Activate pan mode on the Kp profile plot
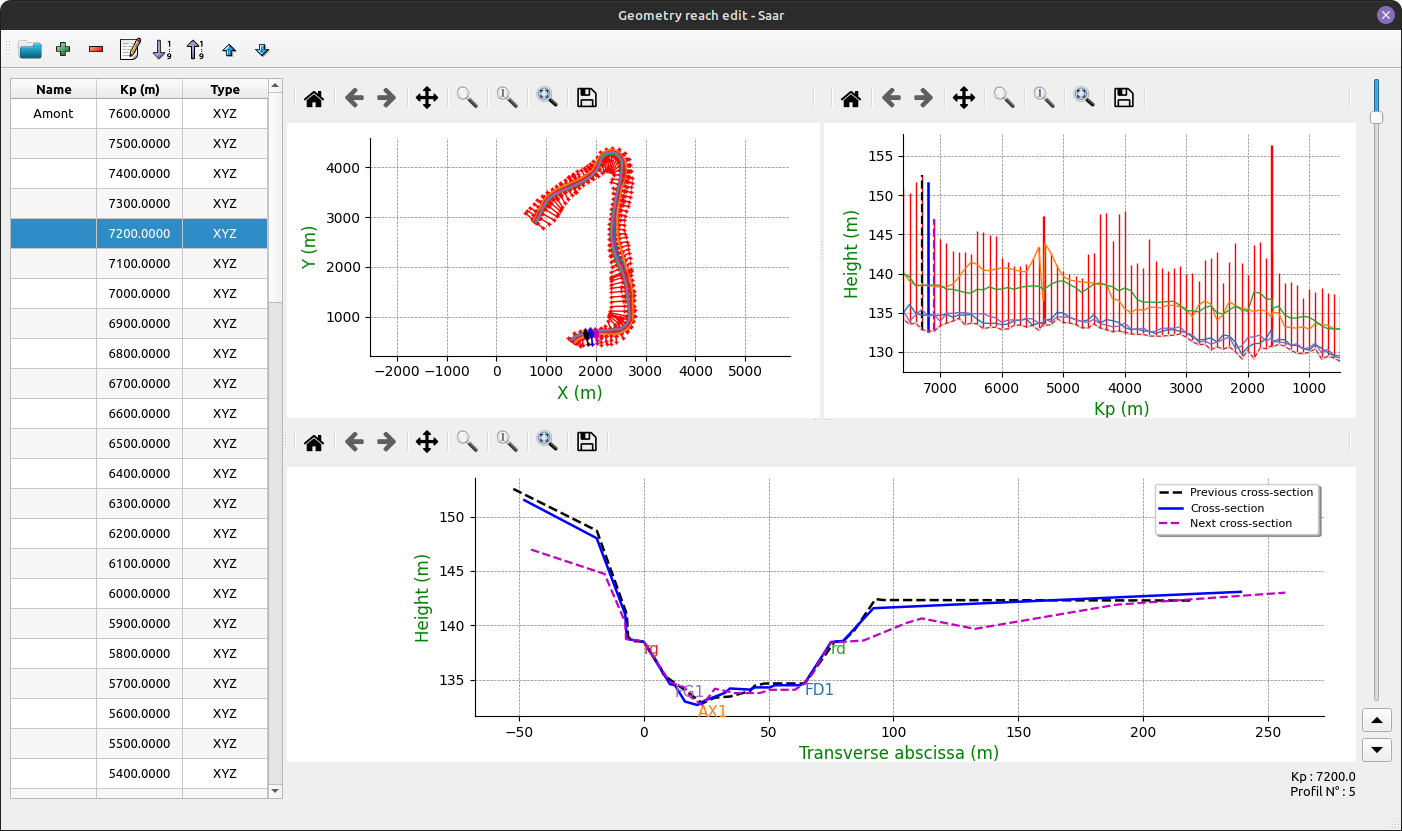The width and height of the screenshot is (1402, 831). pos(963,97)
